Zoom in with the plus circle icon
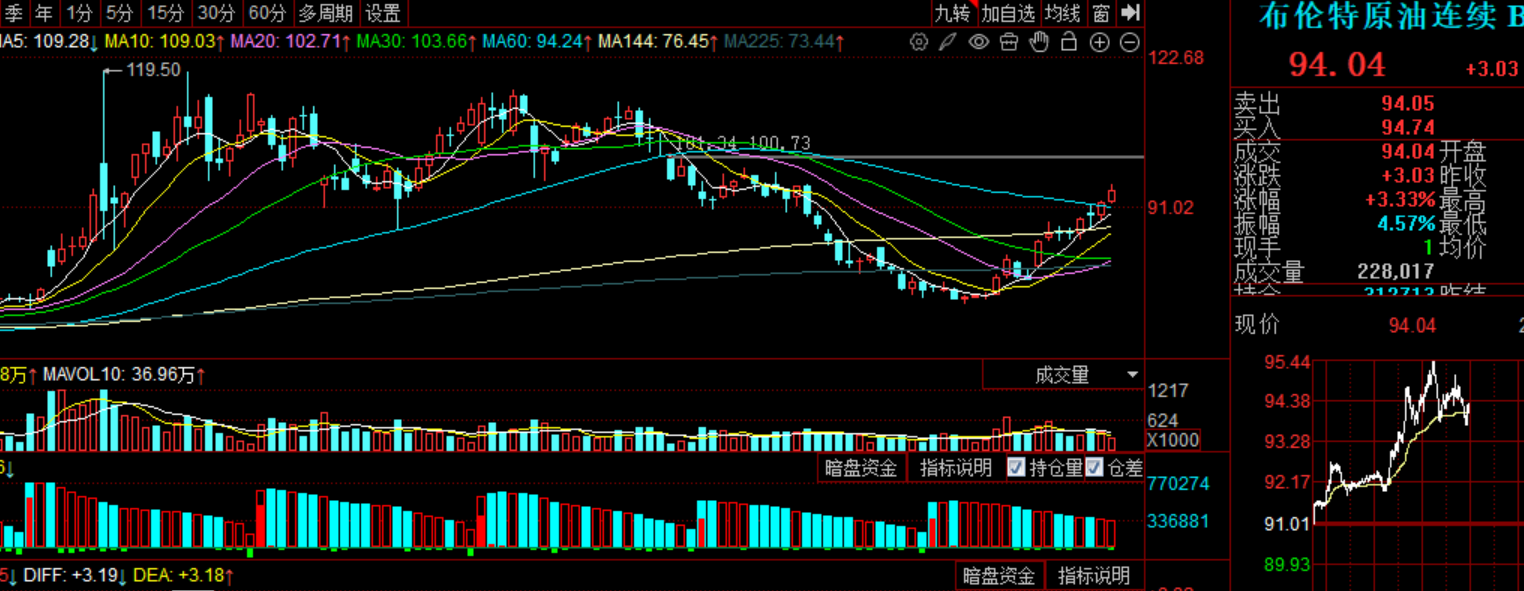1524x591 pixels. pyautogui.click(x=1099, y=42)
